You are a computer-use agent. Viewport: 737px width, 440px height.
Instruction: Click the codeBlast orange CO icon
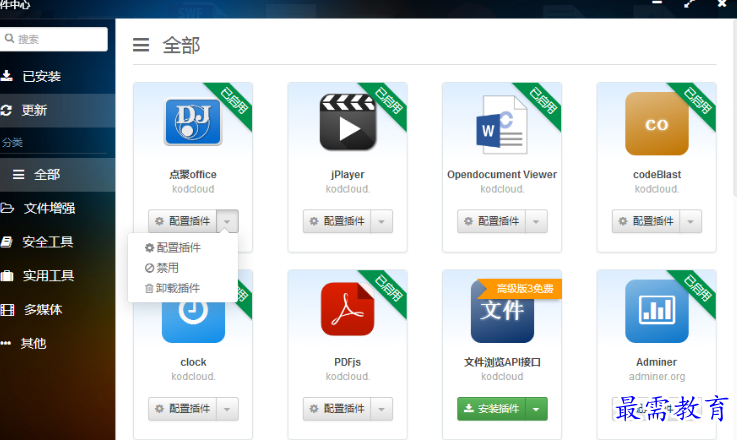[x=657, y=124]
